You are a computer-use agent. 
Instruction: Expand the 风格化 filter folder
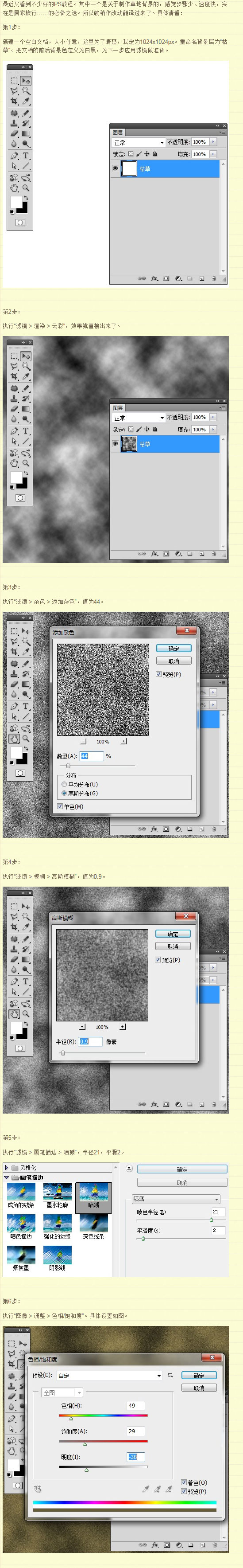[x=7, y=1168]
